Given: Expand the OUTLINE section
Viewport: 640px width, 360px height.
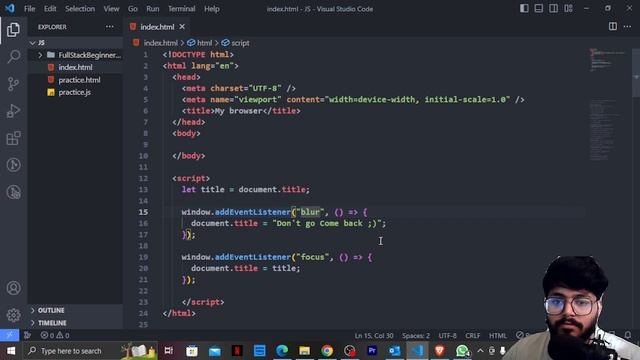Looking at the screenshot, I should coord(76,310).
